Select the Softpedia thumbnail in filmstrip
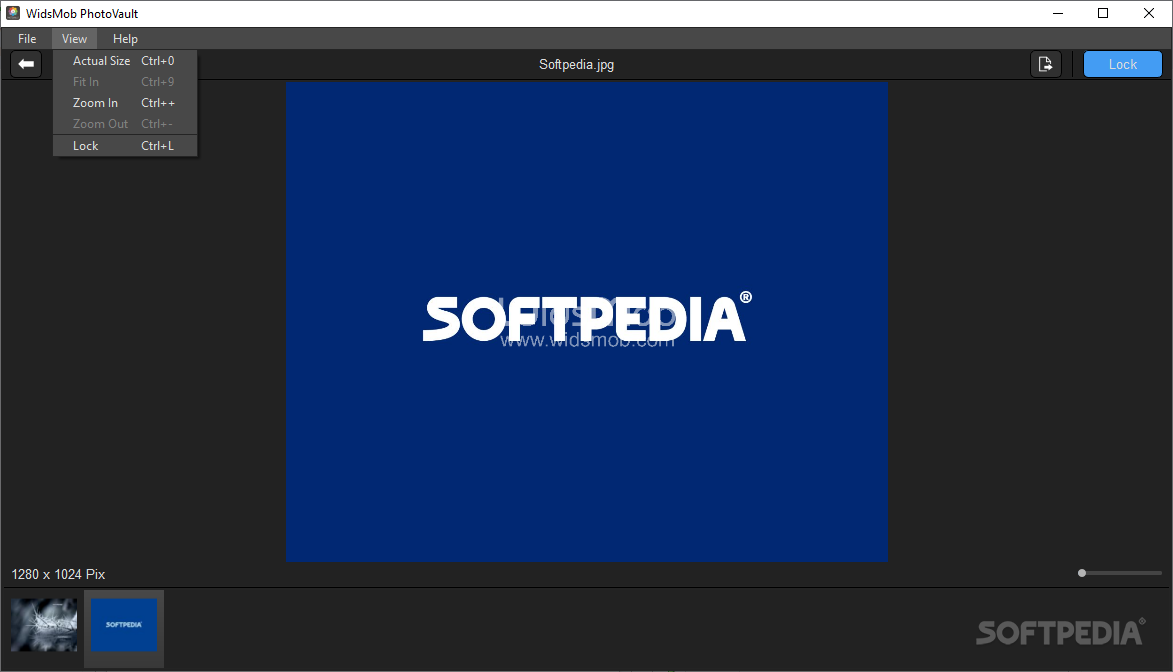1173x672 pixels. click(x=124, y=625)
